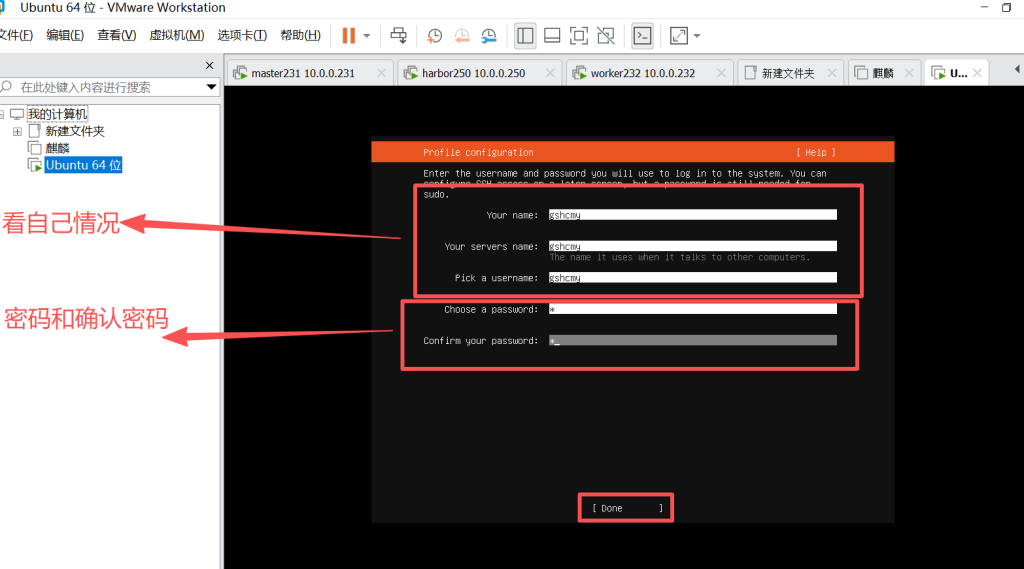Open the console view icon

pyautogui.click(x=642, y=36)
